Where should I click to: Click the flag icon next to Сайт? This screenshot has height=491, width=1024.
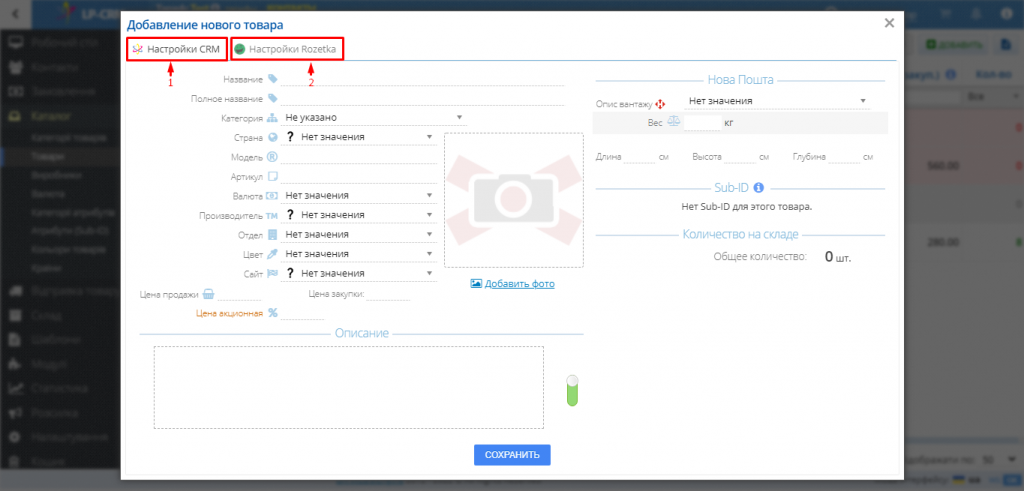coord(272,273)
